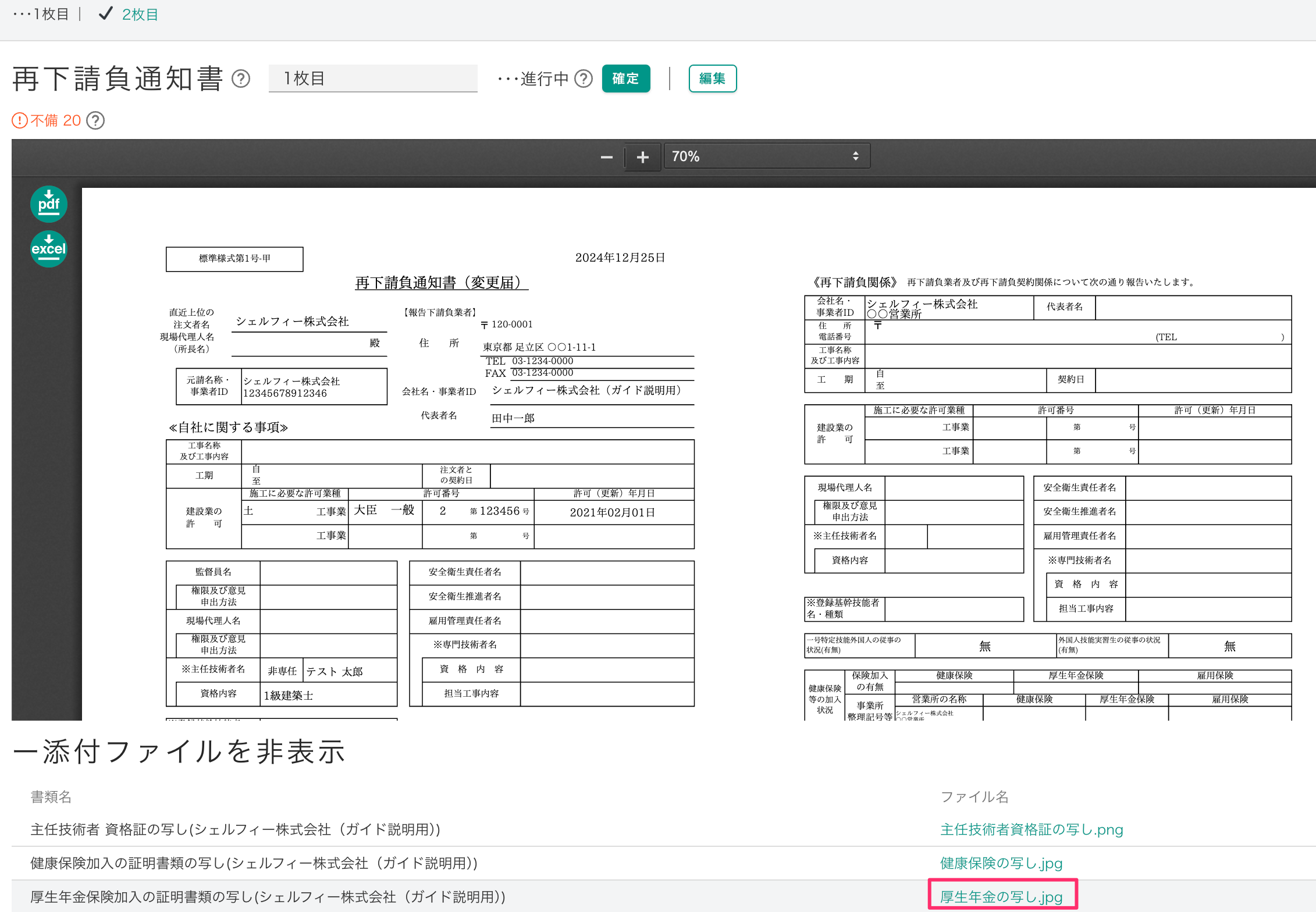Download the document as Excel
Screen dimensions: 1316x912
click(49, 249)
